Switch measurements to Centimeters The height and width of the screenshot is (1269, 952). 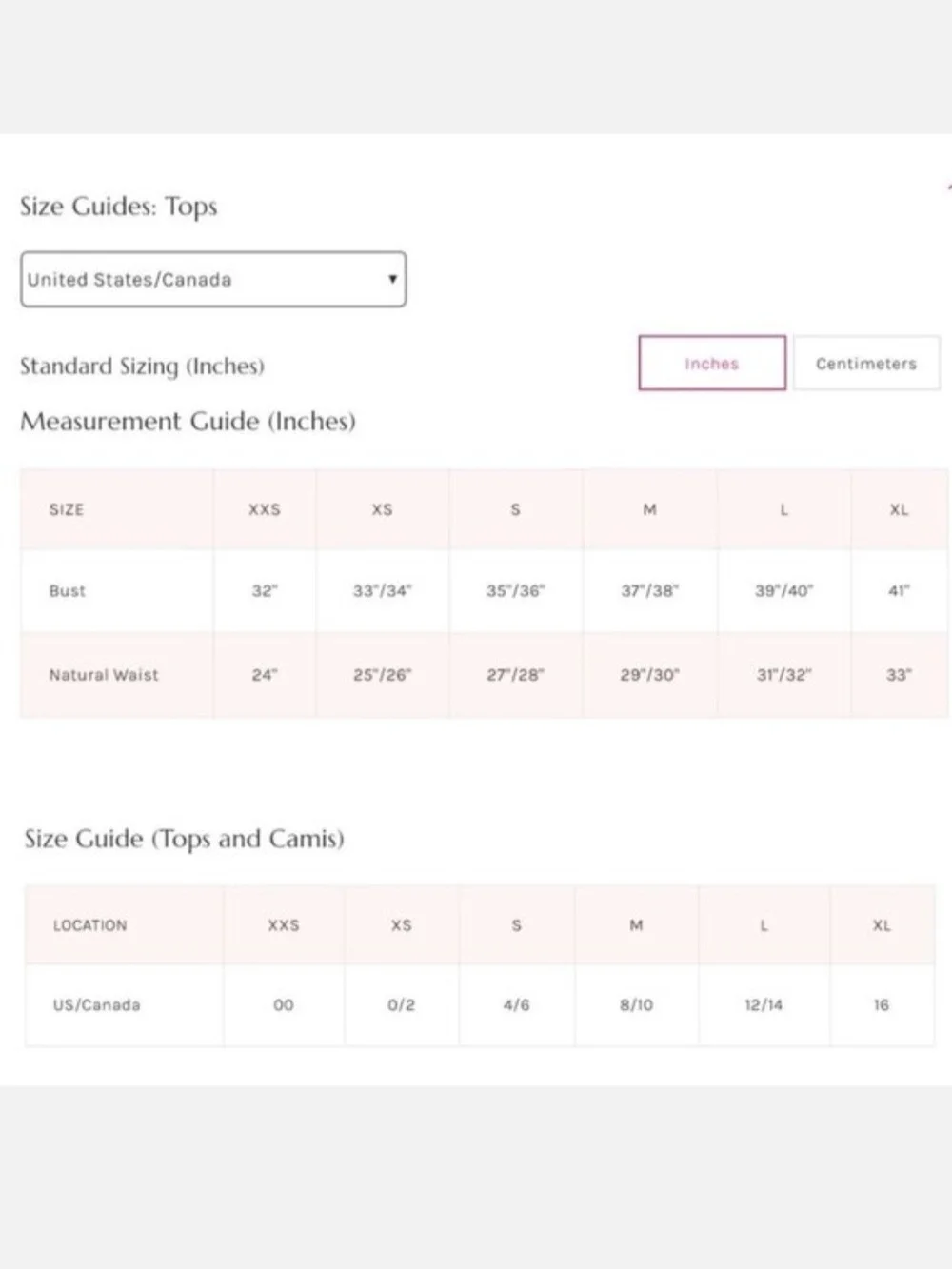tap(866, 363)
